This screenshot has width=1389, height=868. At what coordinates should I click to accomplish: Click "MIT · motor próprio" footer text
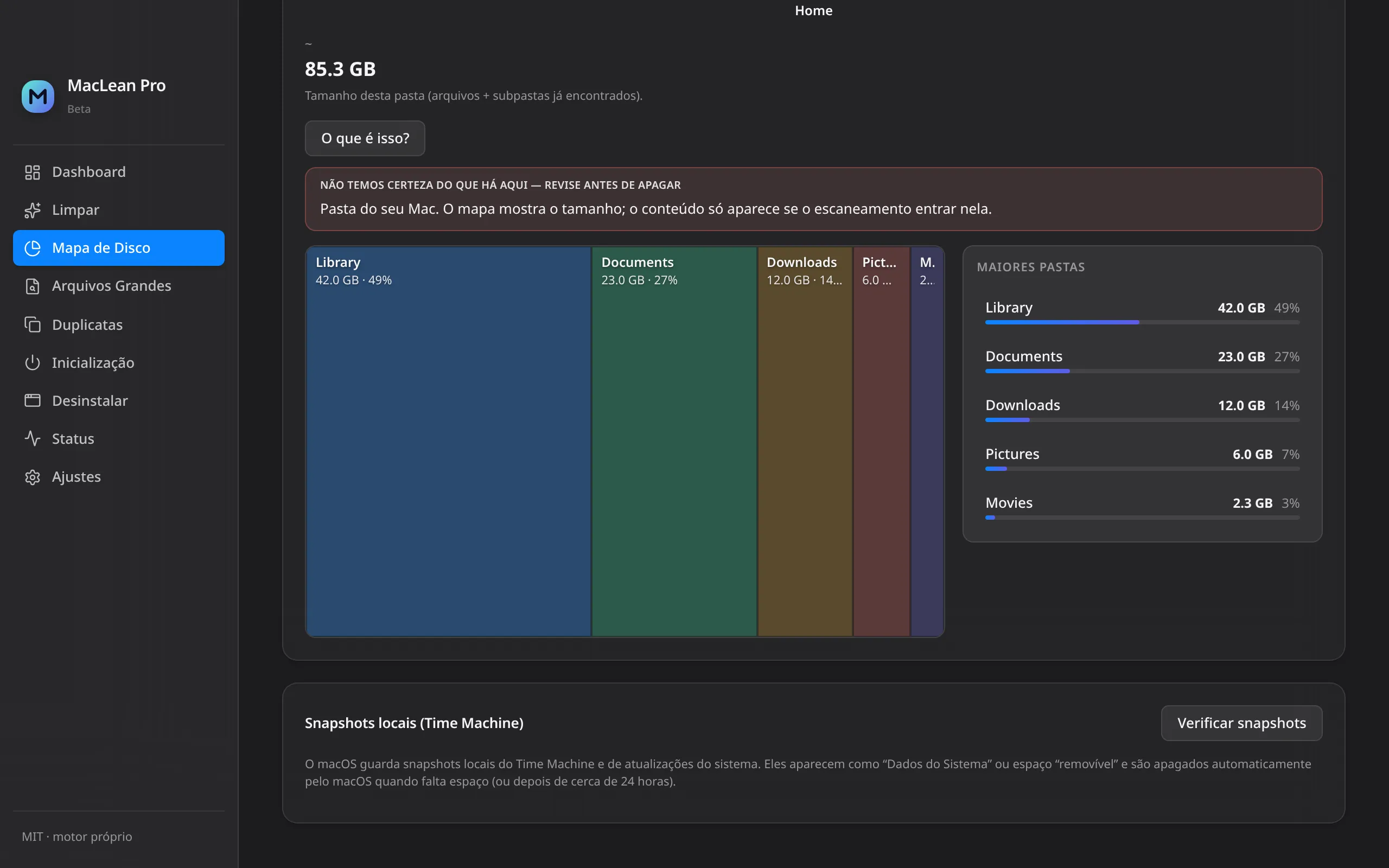(77, 837)
